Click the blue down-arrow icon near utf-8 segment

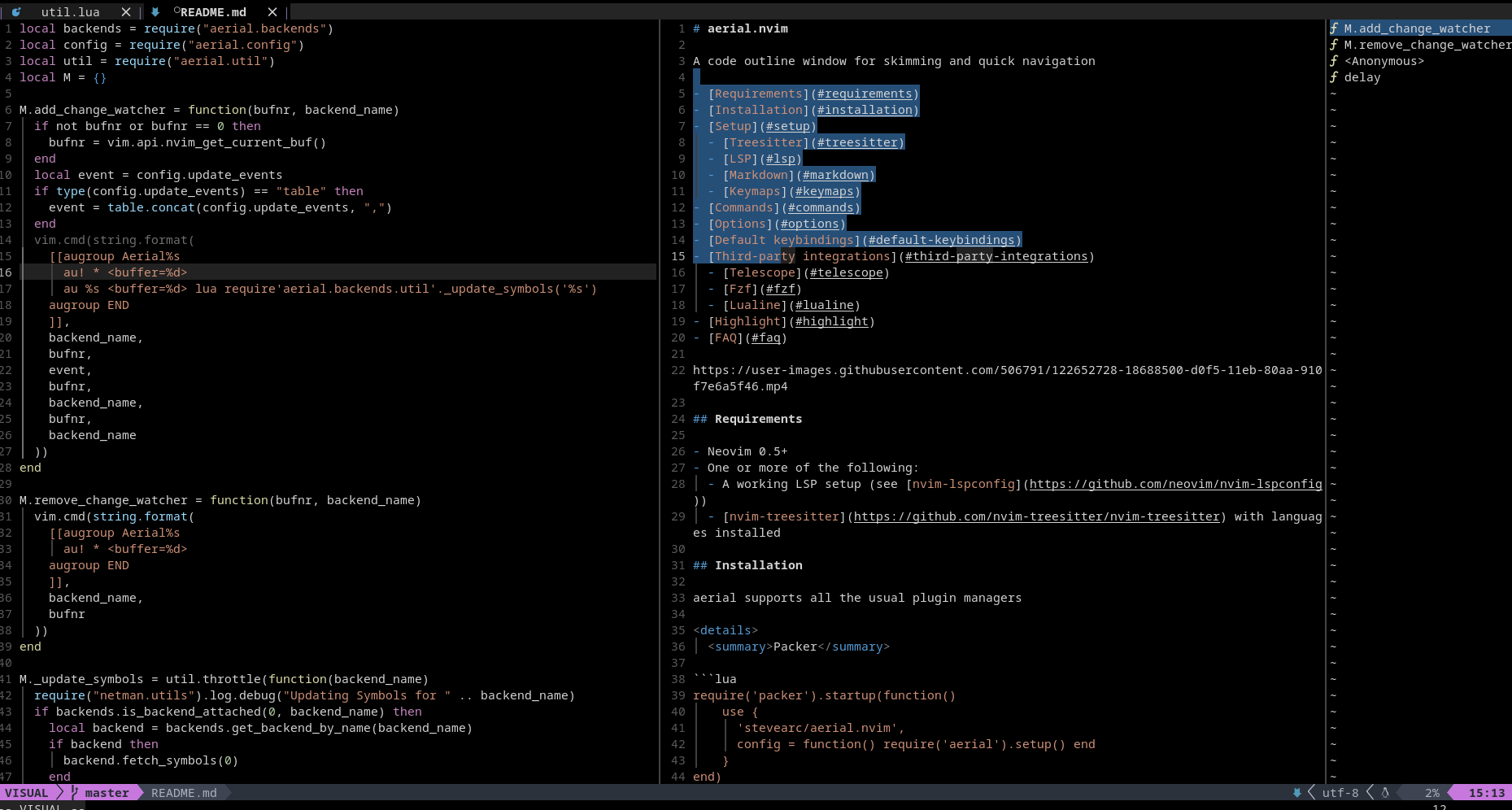click(x=1296, y=793)
